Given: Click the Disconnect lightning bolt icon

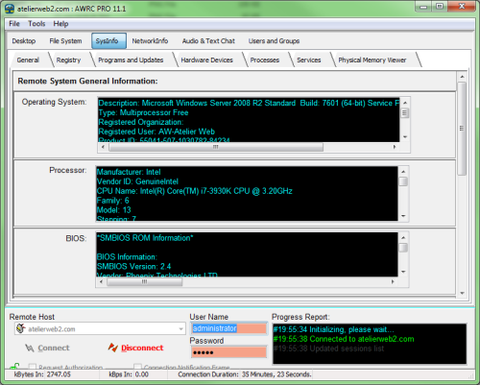Looking at the screenshot, I should click(113, 348).
